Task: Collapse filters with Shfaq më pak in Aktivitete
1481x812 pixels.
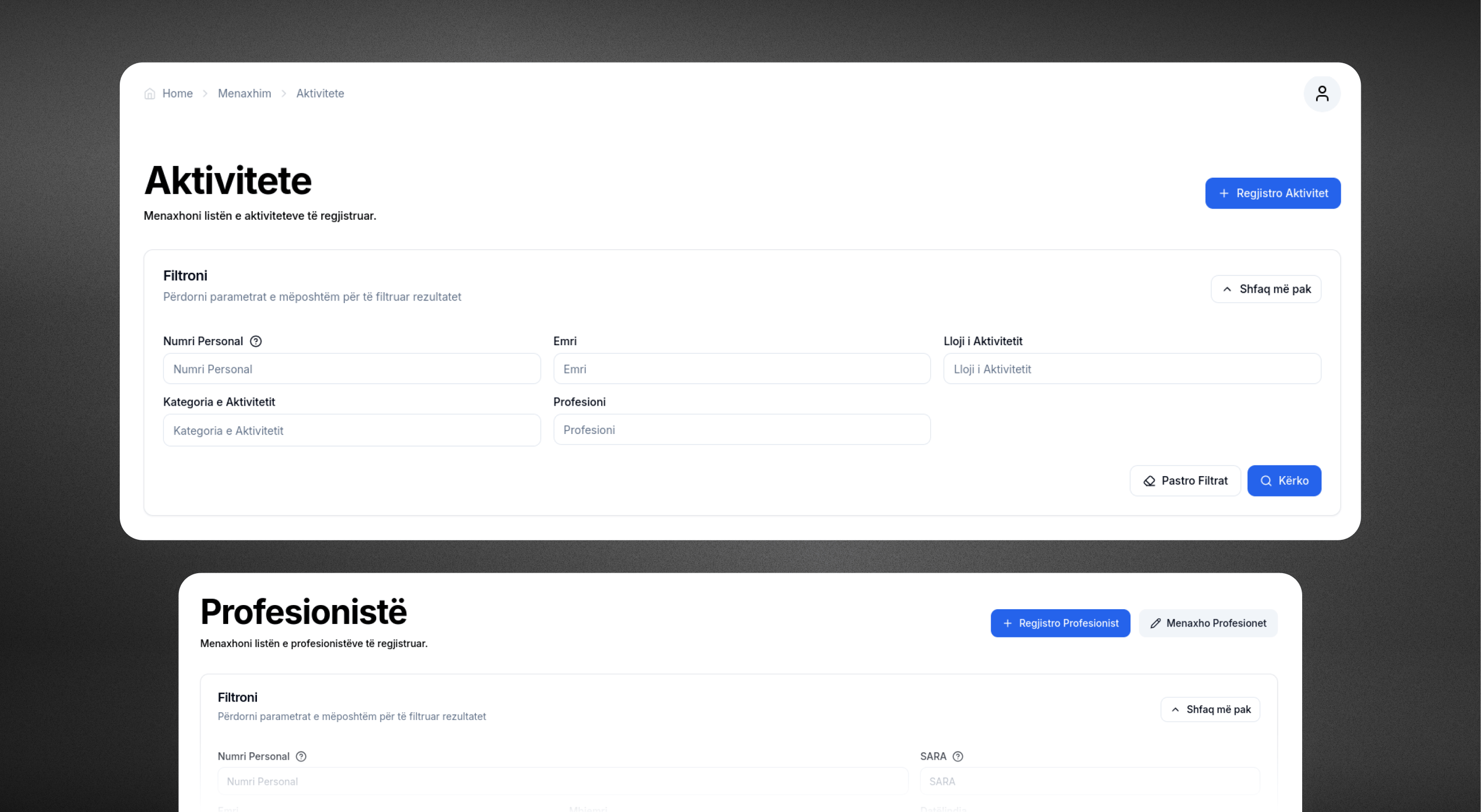Action: click(x=1266, y=289)
